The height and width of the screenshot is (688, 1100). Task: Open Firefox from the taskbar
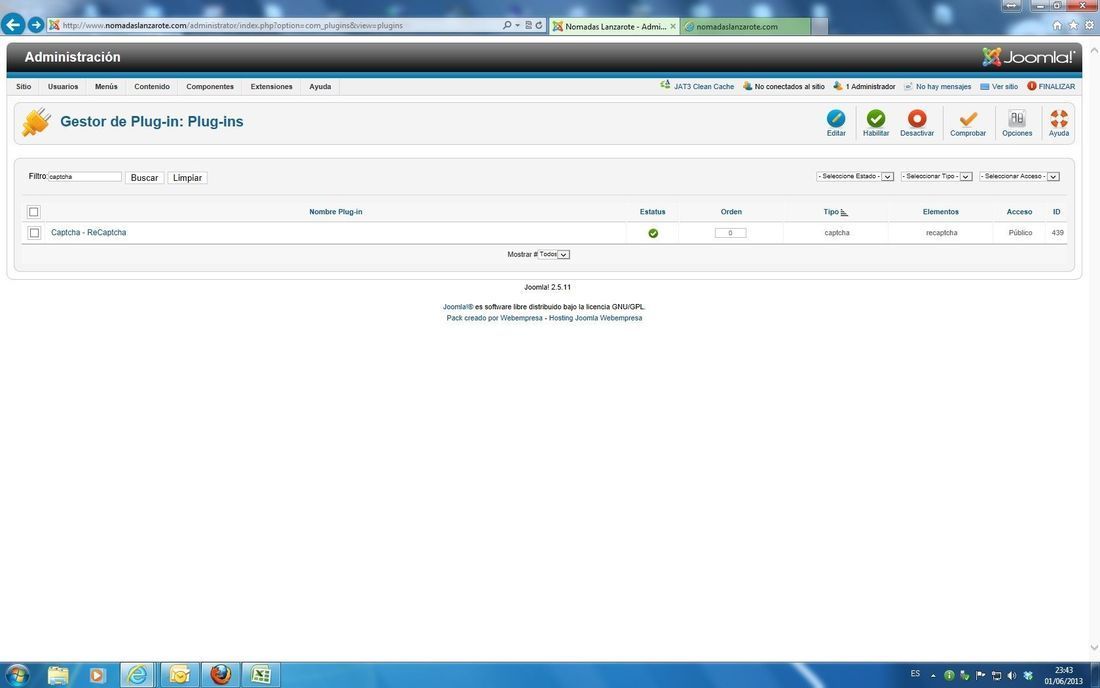pos(220,675)
